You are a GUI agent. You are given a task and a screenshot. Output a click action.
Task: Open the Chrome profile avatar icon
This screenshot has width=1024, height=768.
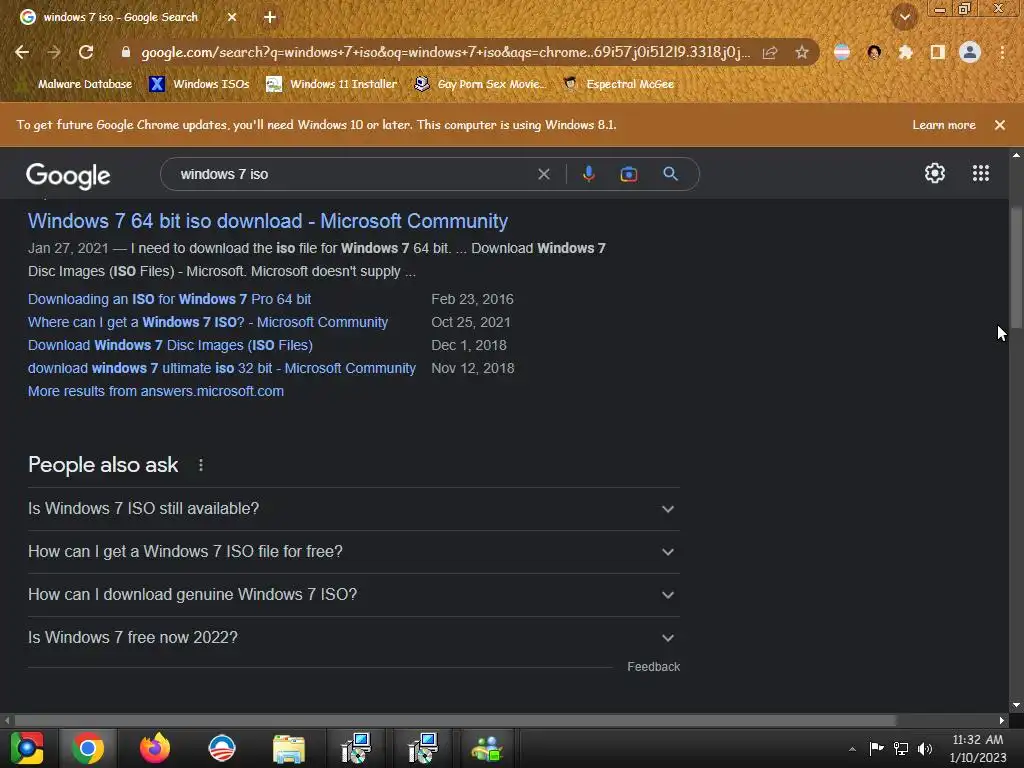[x=970, y=52]
